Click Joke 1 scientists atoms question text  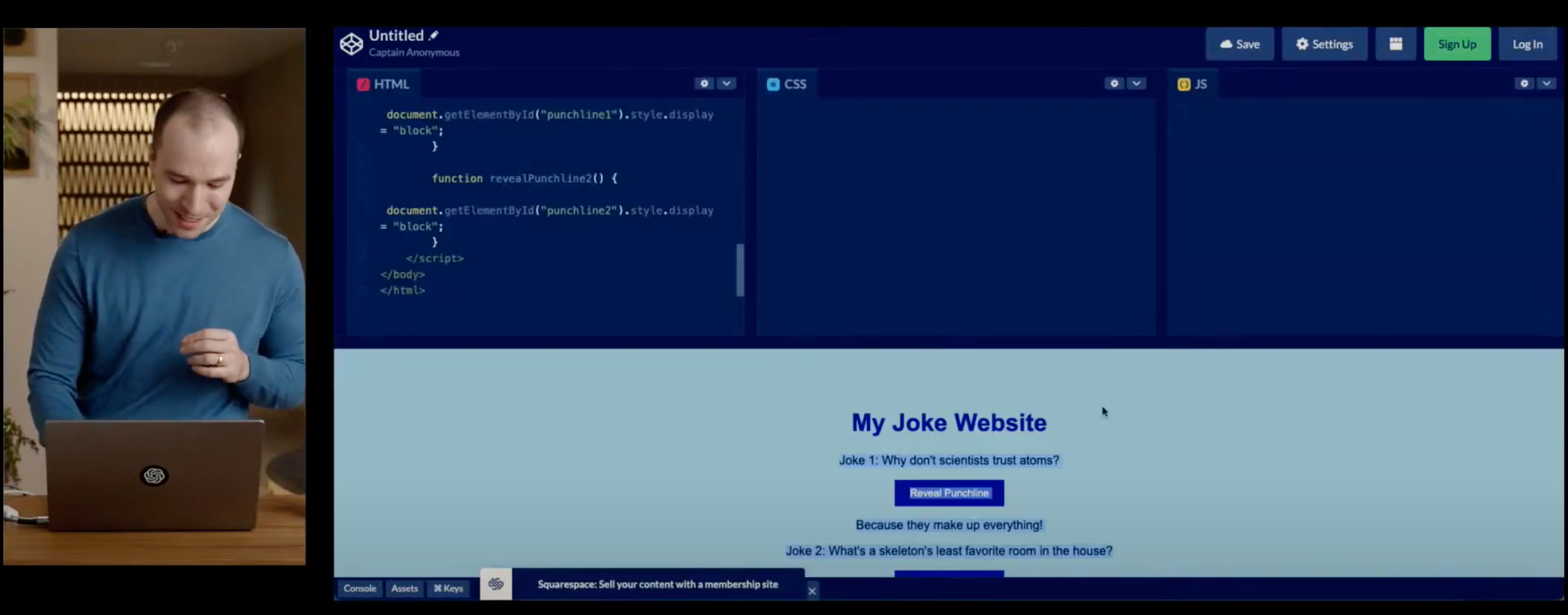(x=949, y=460)
